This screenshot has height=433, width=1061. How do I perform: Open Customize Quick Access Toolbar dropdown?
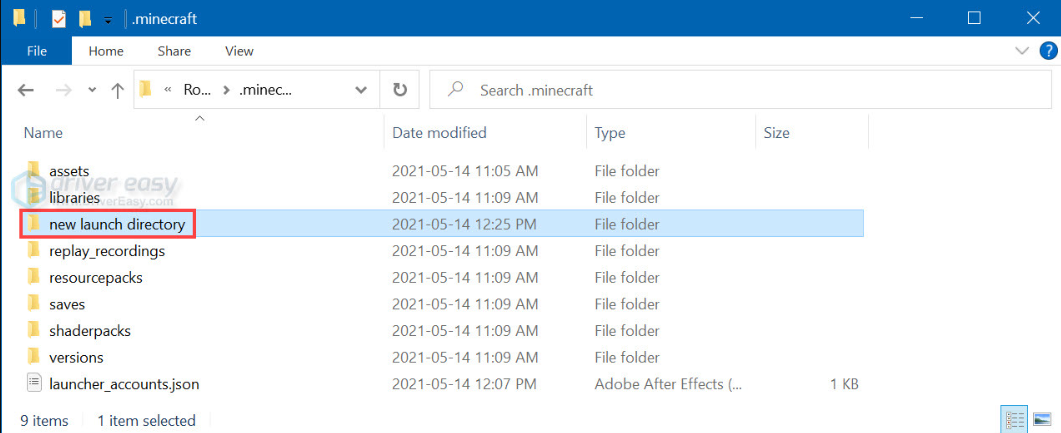coord(108,20)
